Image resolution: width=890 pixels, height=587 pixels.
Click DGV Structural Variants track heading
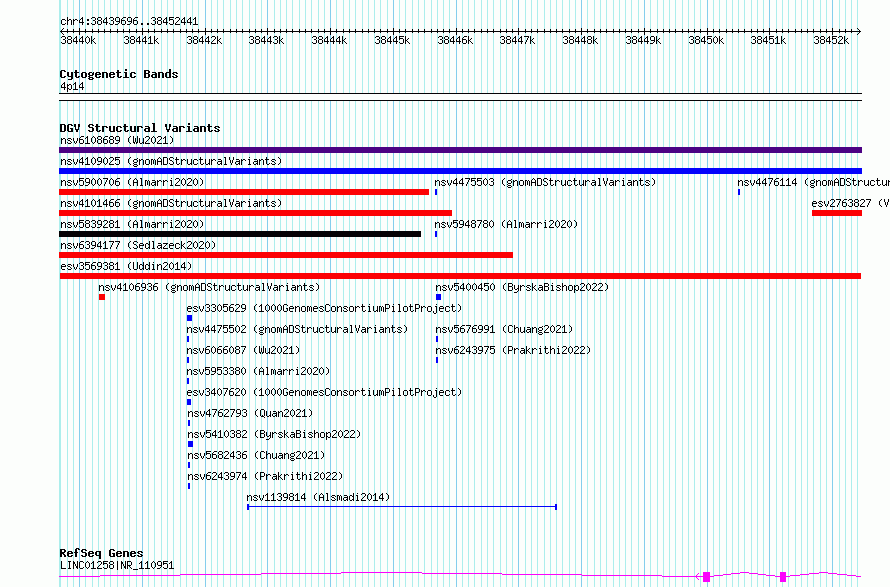click(x=140, y=128)
